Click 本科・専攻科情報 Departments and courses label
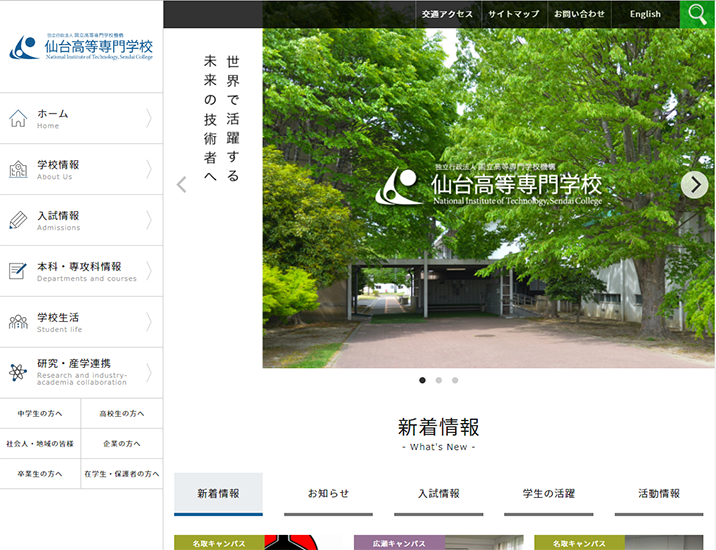 pyautogui.click(x=87, y=271)
